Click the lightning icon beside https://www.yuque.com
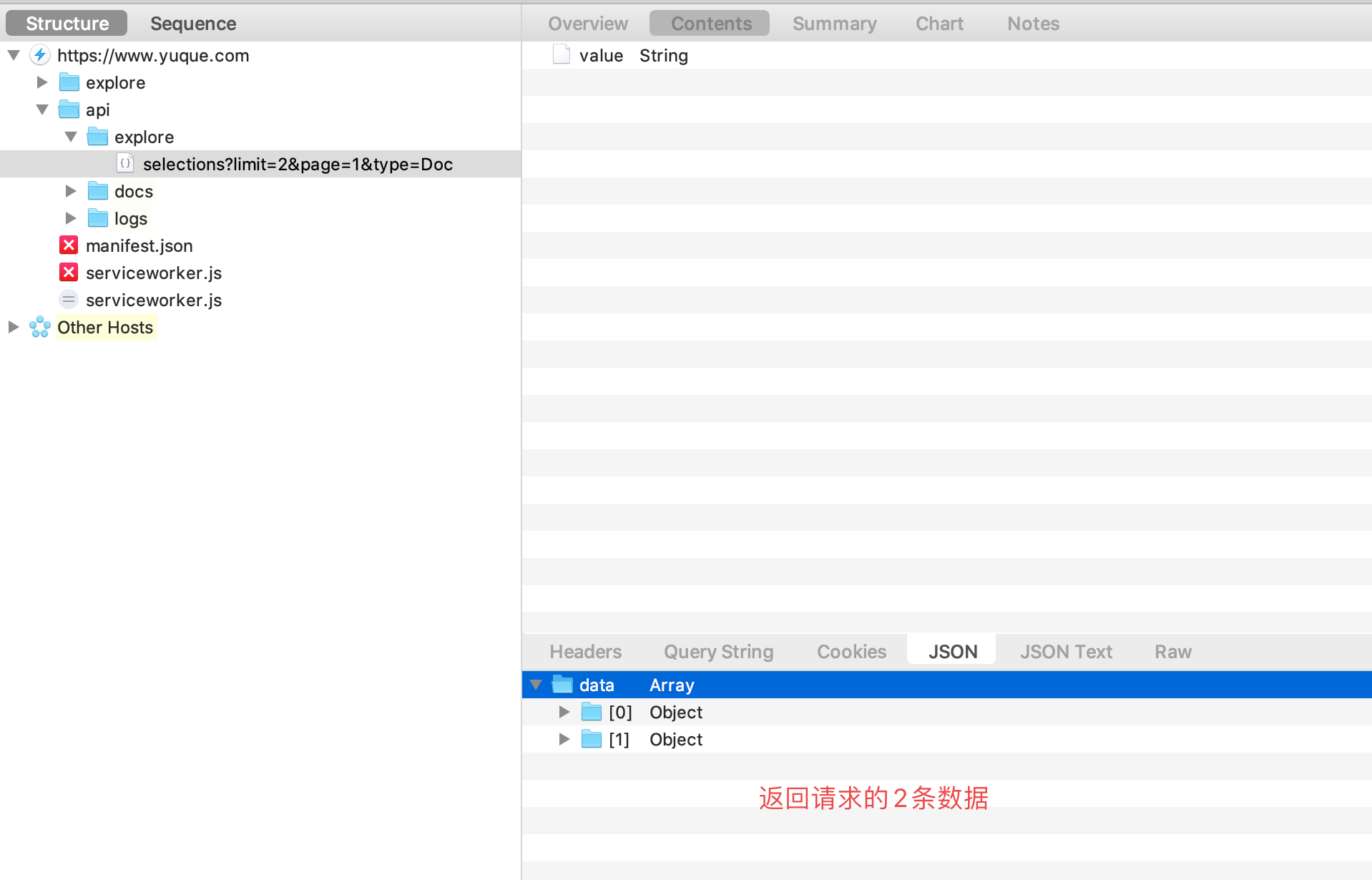1372x880 pixels. pos(40,55)
